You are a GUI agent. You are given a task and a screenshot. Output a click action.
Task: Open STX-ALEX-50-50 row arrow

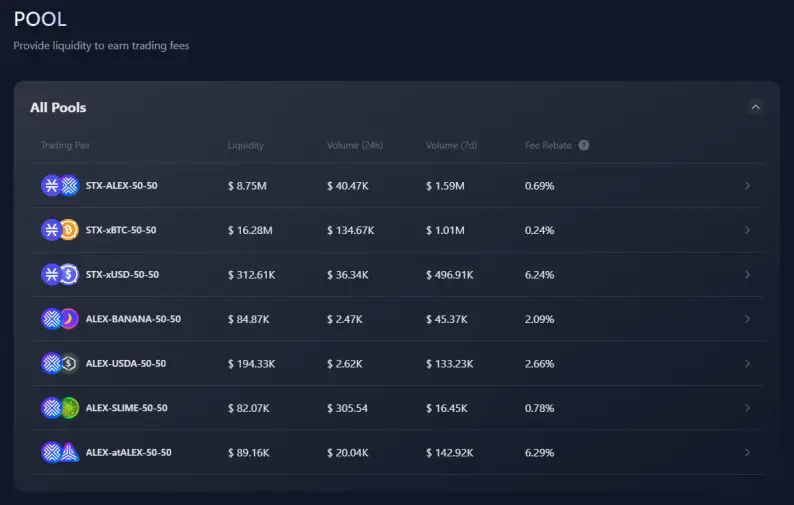click(747, 186)
